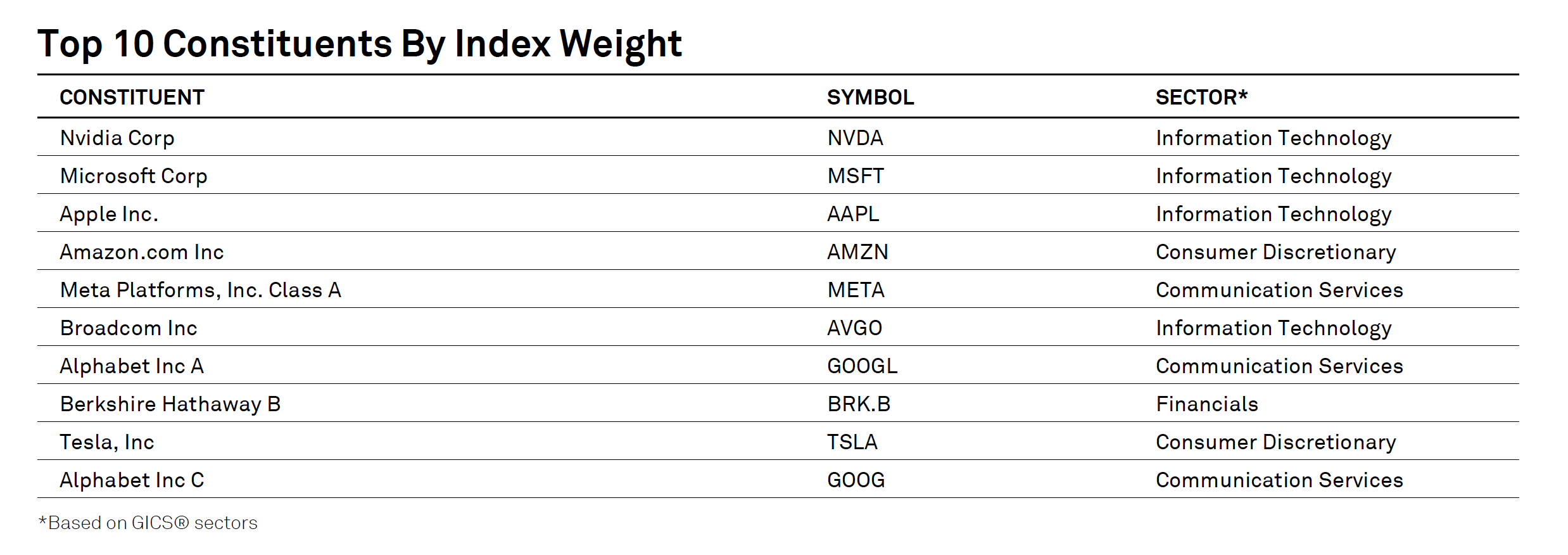This screenshot has height=555, width=1568.
Task: Click the Apple Inc. constituent name
Action: pos(109,214)
